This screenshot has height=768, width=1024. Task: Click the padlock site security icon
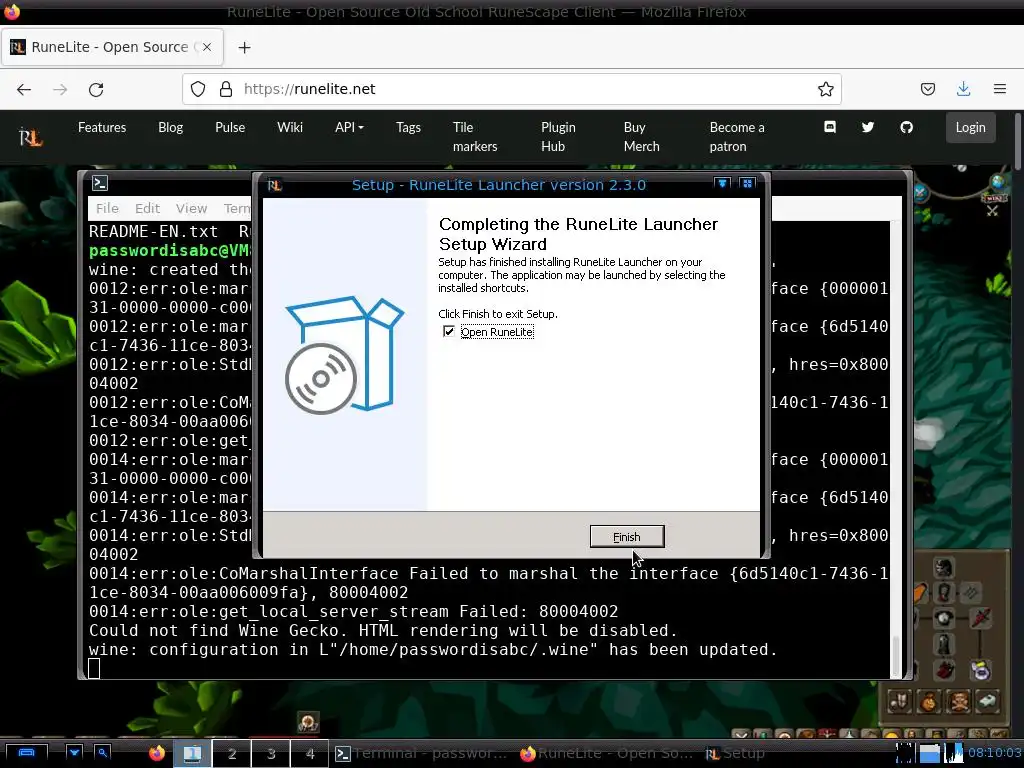pyautogui.click(x=226, y=89)
